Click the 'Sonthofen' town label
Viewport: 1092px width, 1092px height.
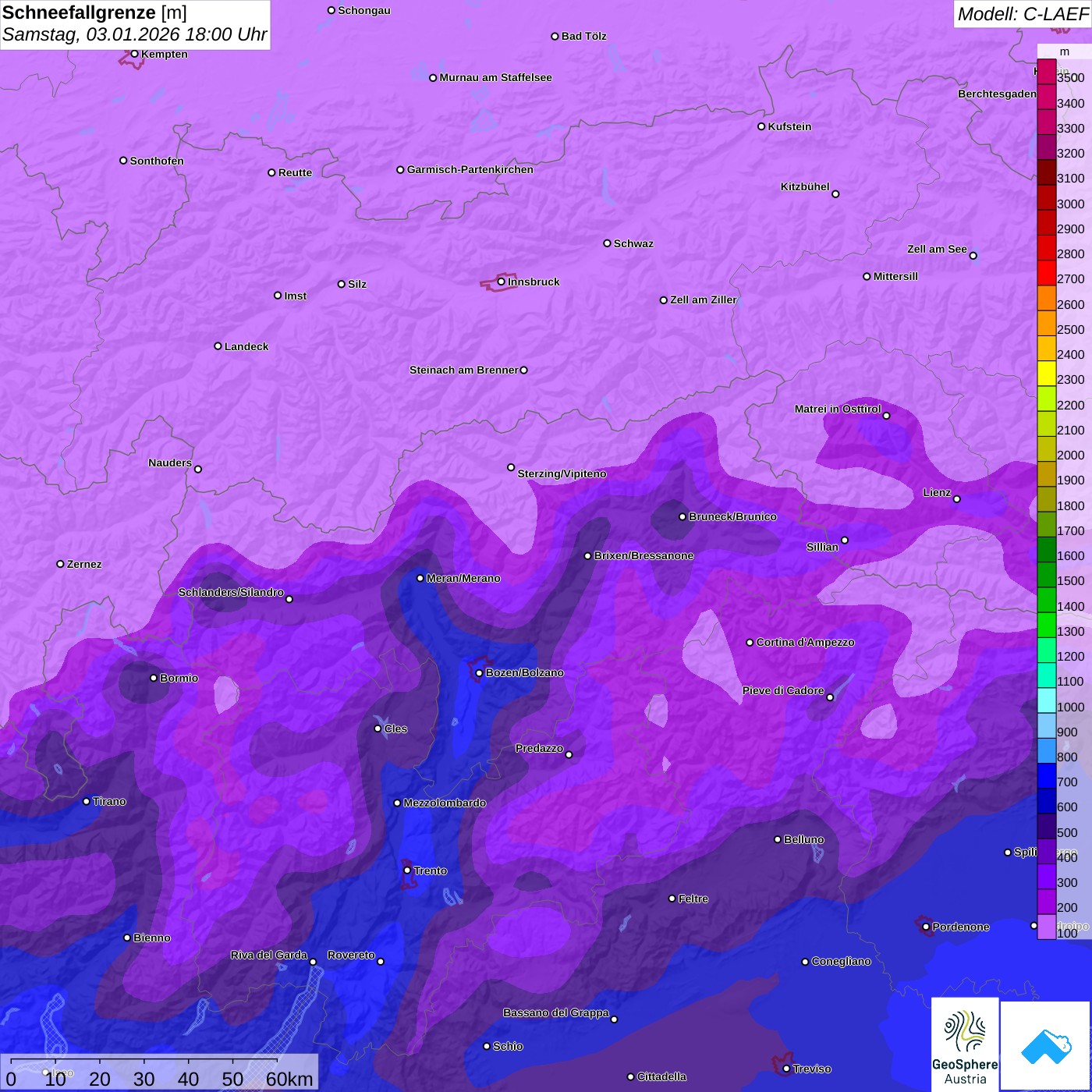pos(158,161)
